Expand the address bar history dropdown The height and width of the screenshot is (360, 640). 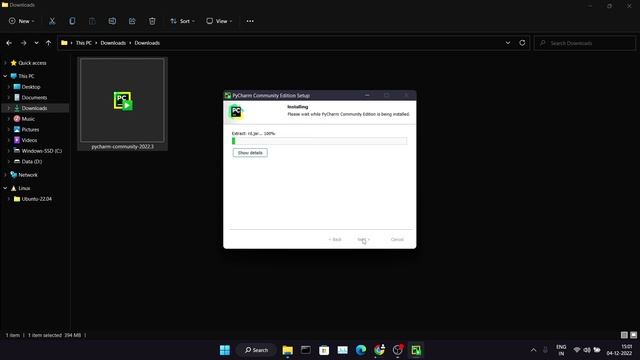coord(508,43)
